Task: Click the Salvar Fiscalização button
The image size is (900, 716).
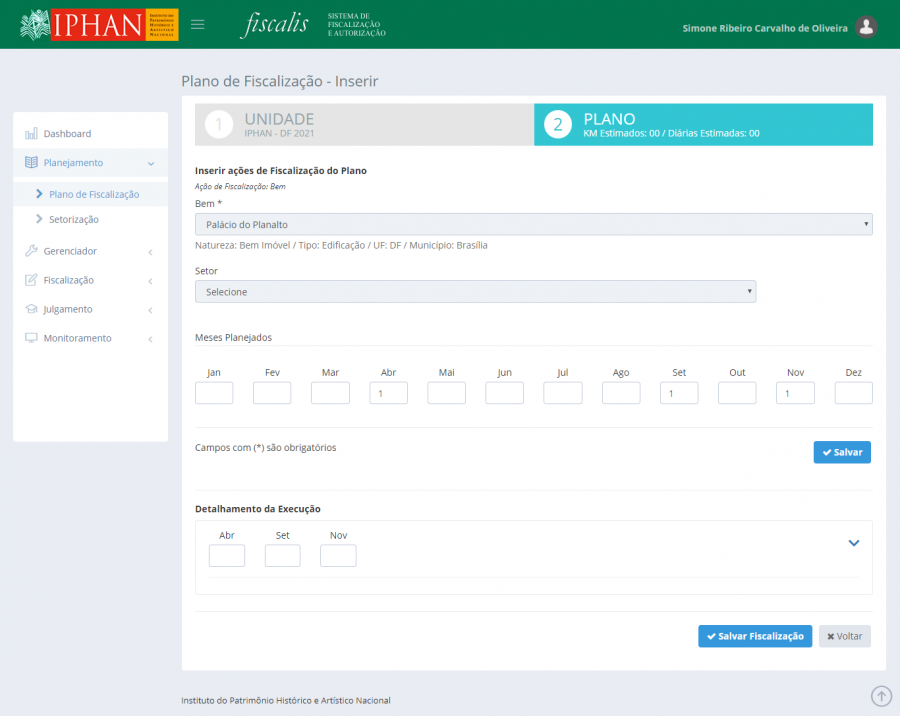Action: point(755,636)
